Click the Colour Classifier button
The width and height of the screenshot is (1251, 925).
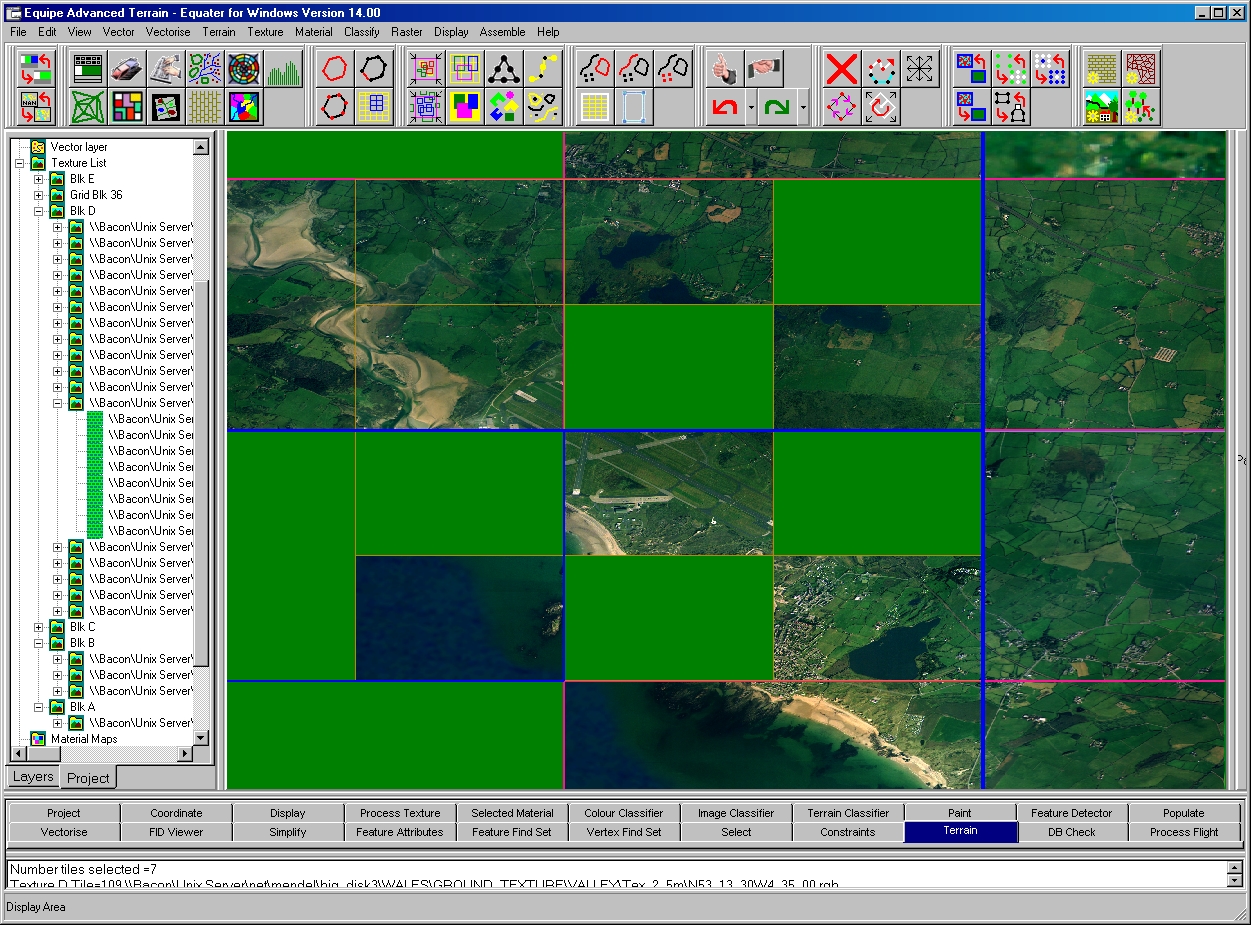(x=624, y=813)
